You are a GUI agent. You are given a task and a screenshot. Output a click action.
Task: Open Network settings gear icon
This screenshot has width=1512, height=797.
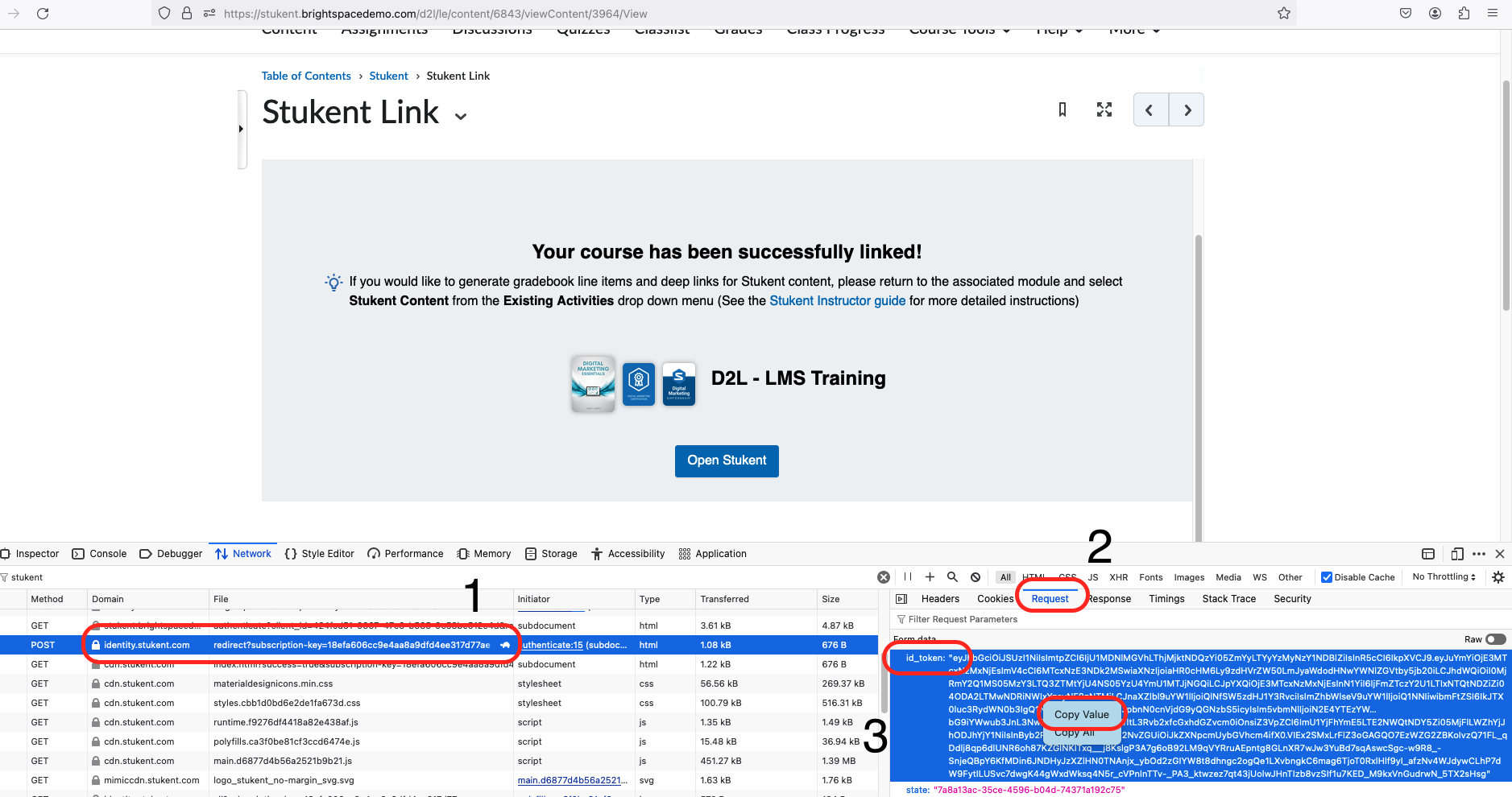[1498, 577]
